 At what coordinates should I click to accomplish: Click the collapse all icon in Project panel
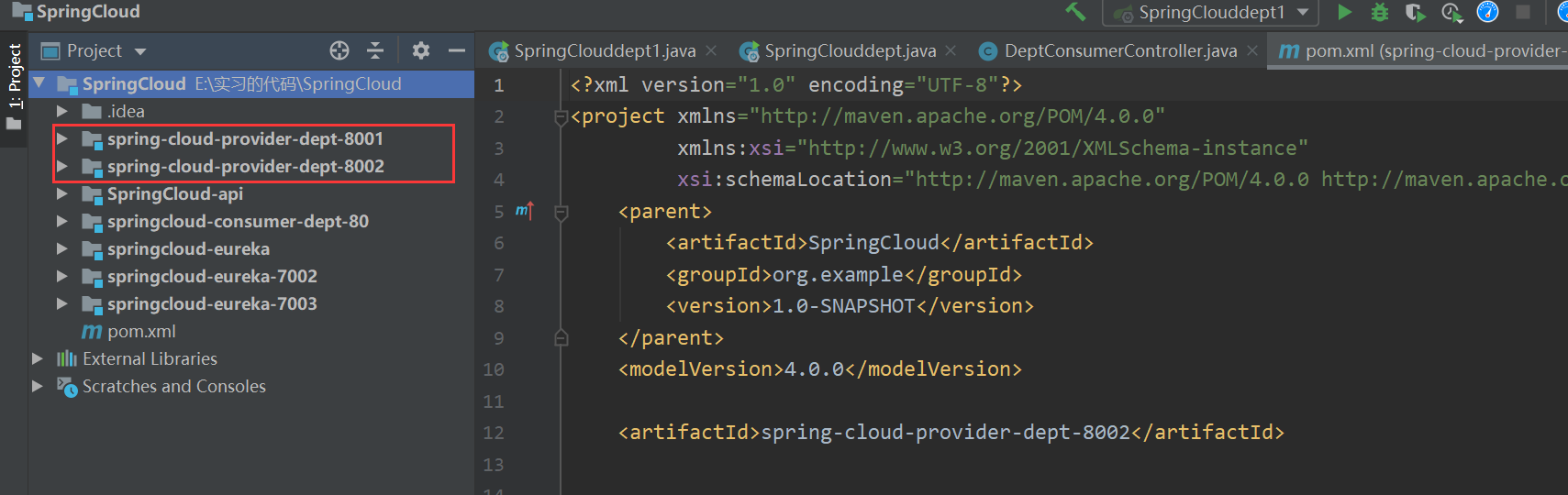(x=375, y=50)
